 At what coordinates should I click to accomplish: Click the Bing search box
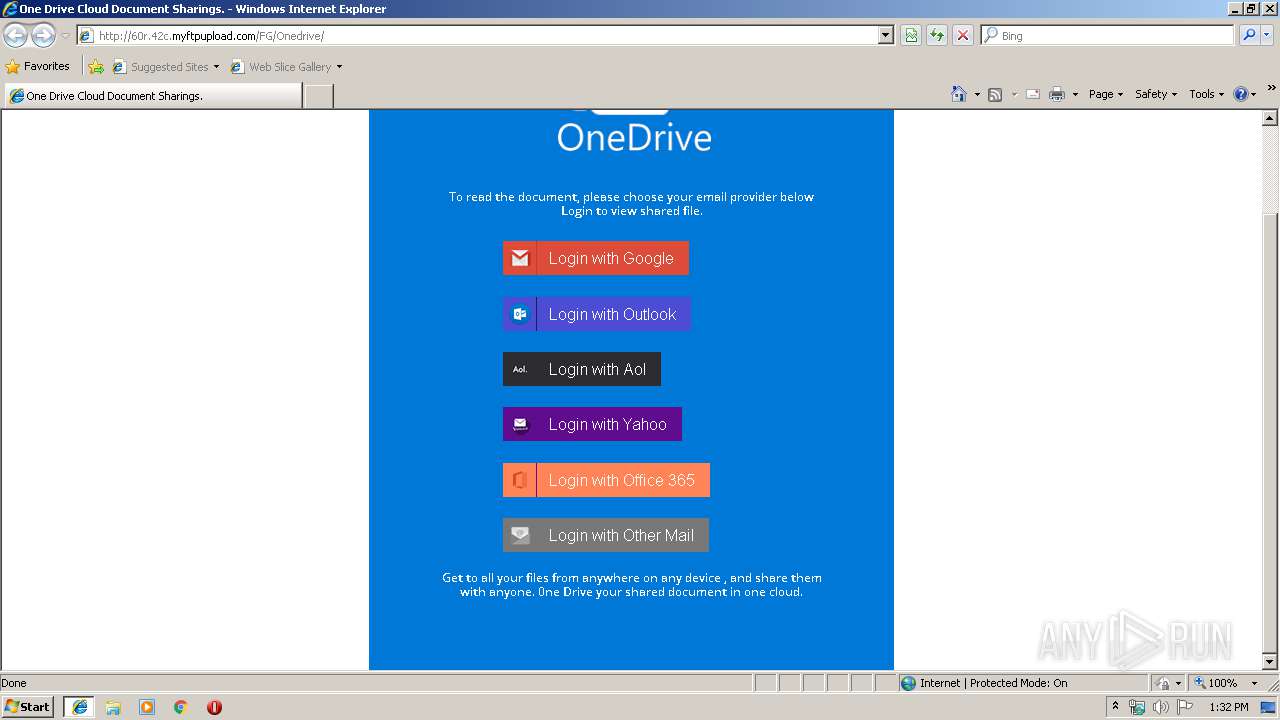point(1108,35)
